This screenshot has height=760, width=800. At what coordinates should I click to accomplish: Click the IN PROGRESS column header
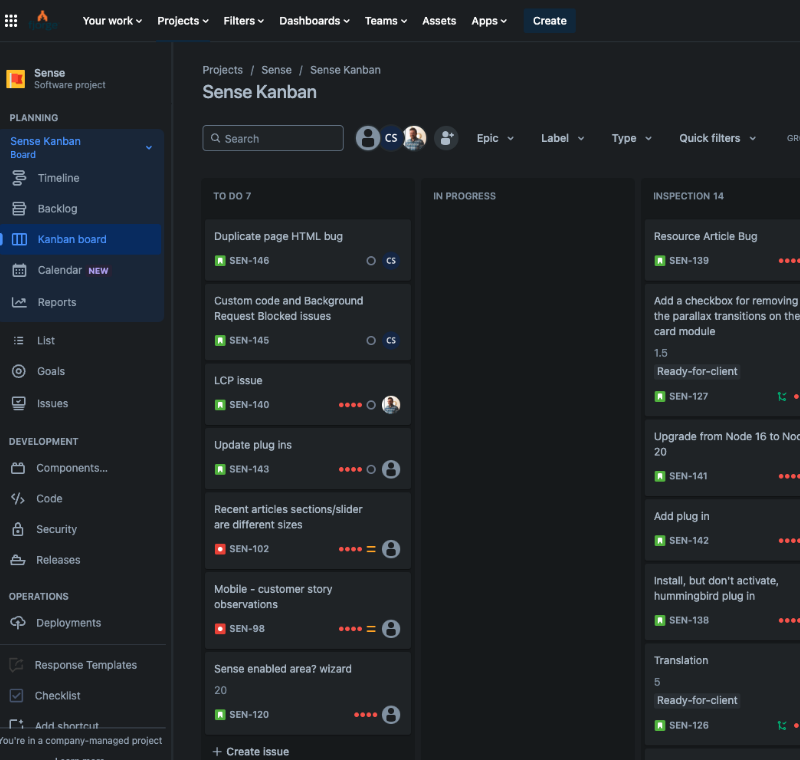[464, 196]
